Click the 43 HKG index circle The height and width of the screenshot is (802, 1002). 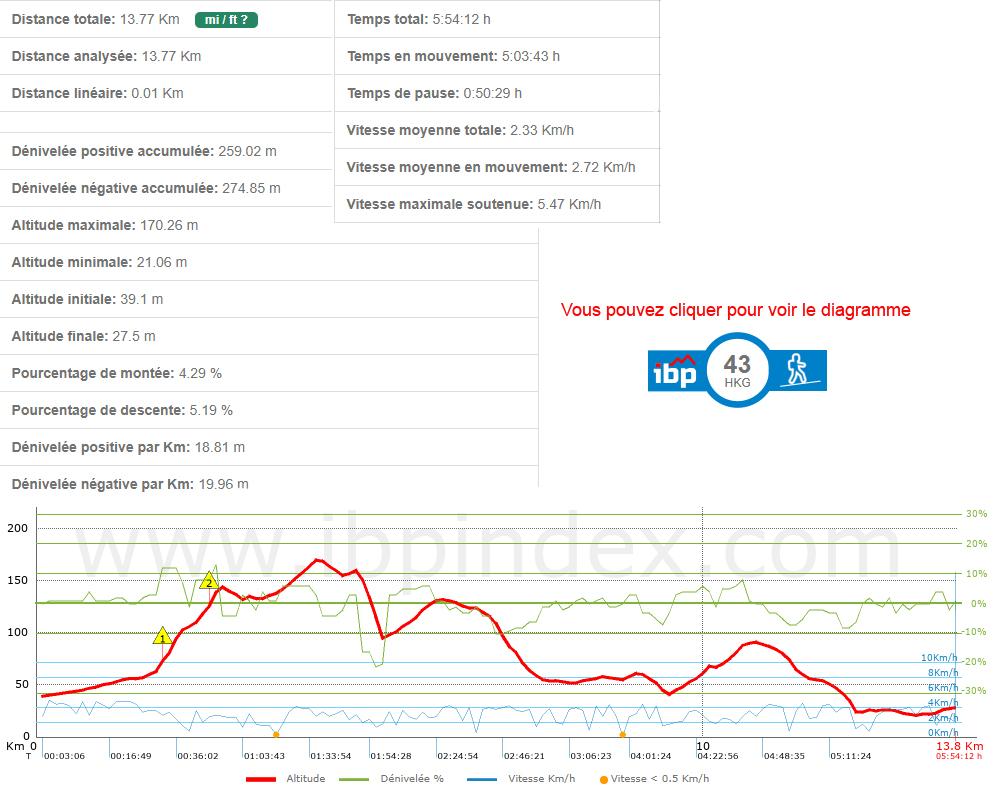737,370
